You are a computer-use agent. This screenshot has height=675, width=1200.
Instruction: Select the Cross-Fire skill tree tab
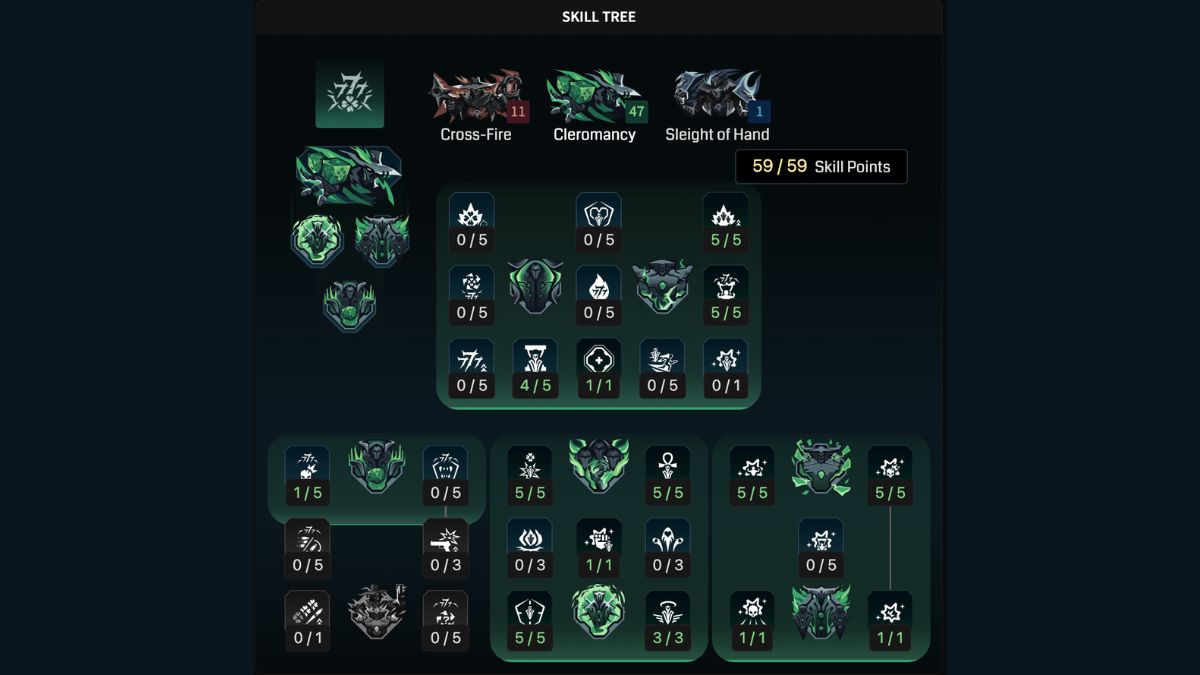476,106
